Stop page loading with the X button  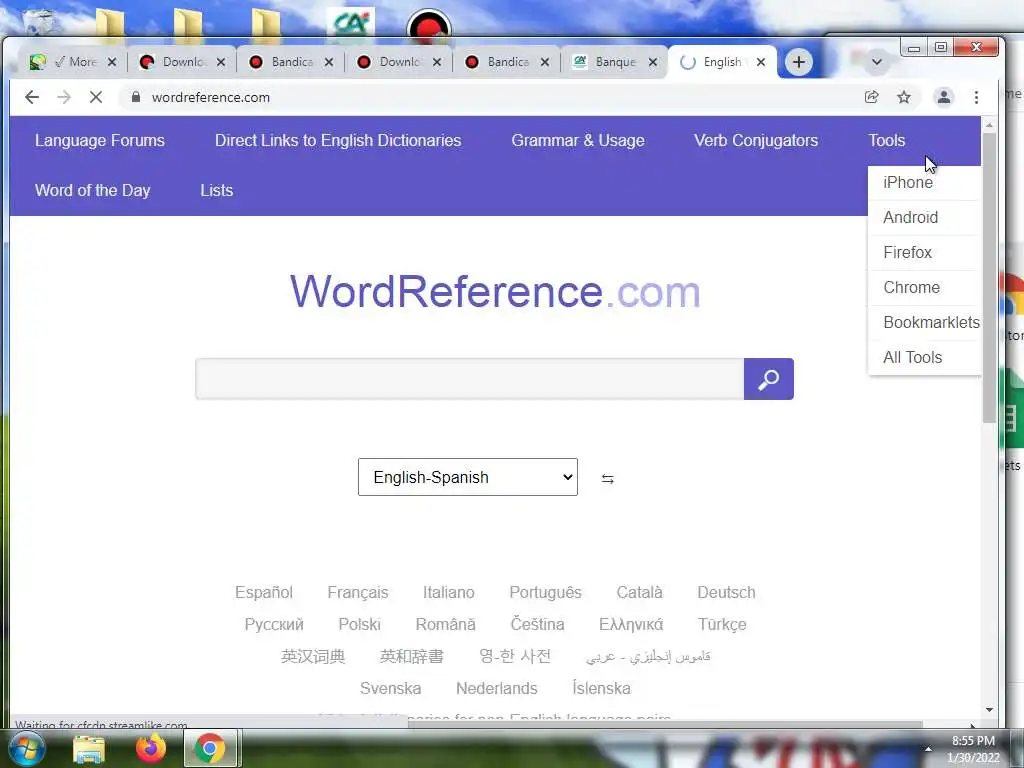tap(96, 97)
